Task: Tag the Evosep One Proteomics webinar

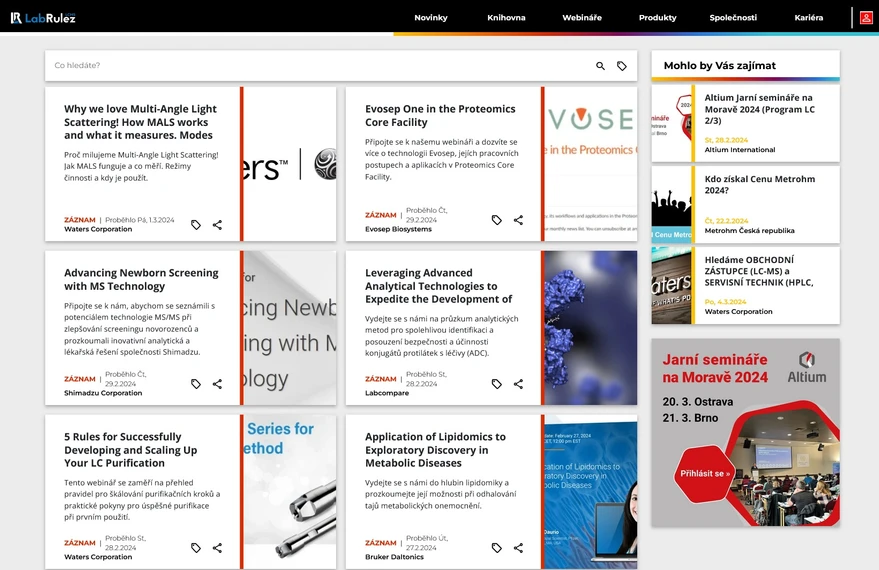Action: pos(497,220)
